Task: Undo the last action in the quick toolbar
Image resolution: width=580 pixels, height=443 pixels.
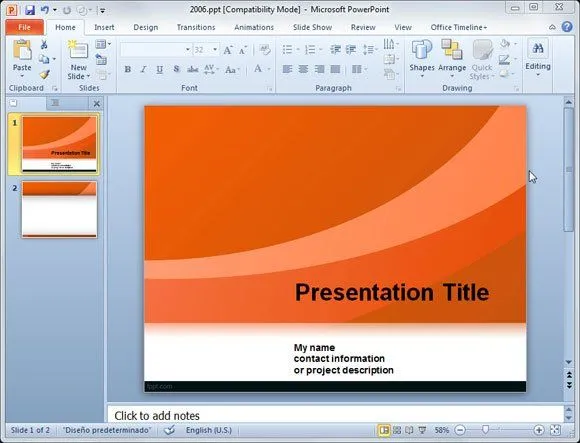Action: pyautogui.click(x=45, y=10)
